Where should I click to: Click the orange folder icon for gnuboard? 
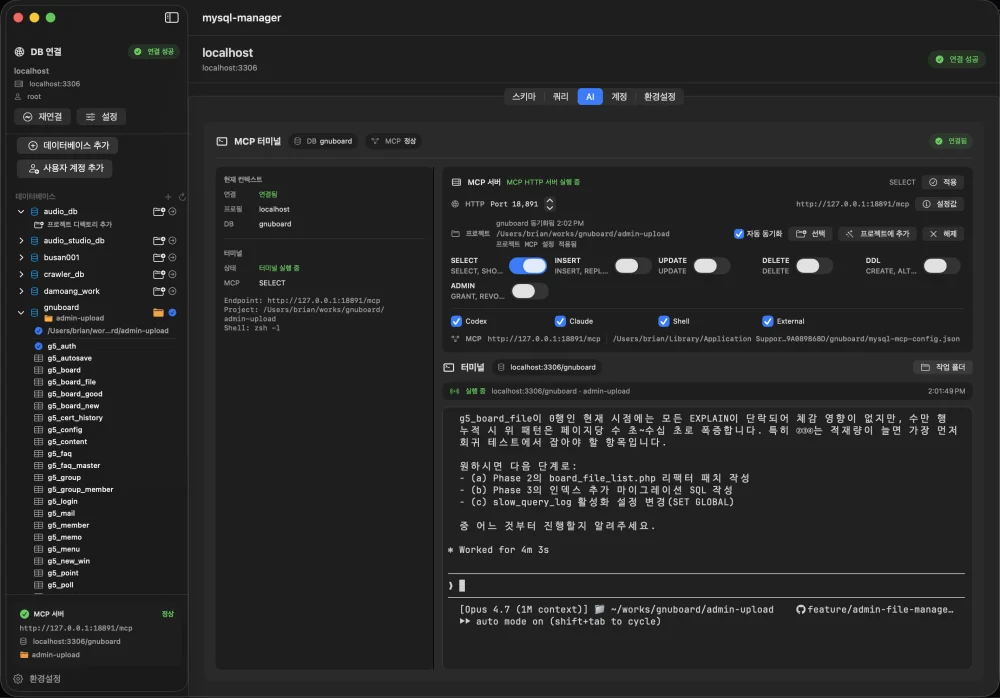point(158,312)
